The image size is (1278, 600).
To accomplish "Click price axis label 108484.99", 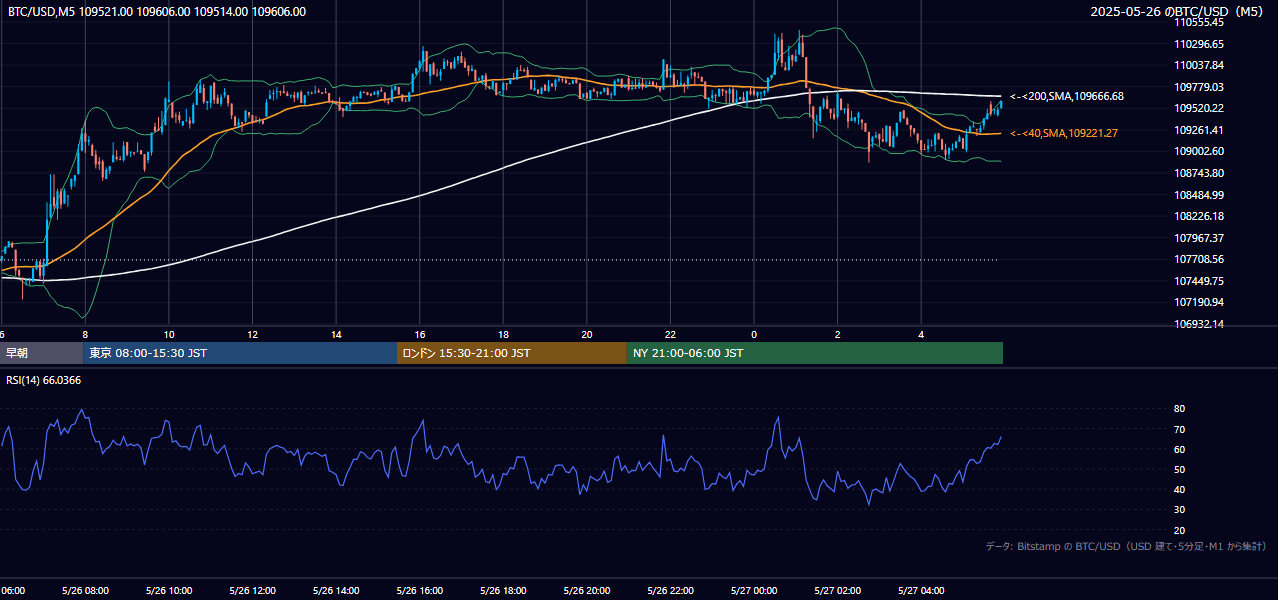I will coord(1199,195).
